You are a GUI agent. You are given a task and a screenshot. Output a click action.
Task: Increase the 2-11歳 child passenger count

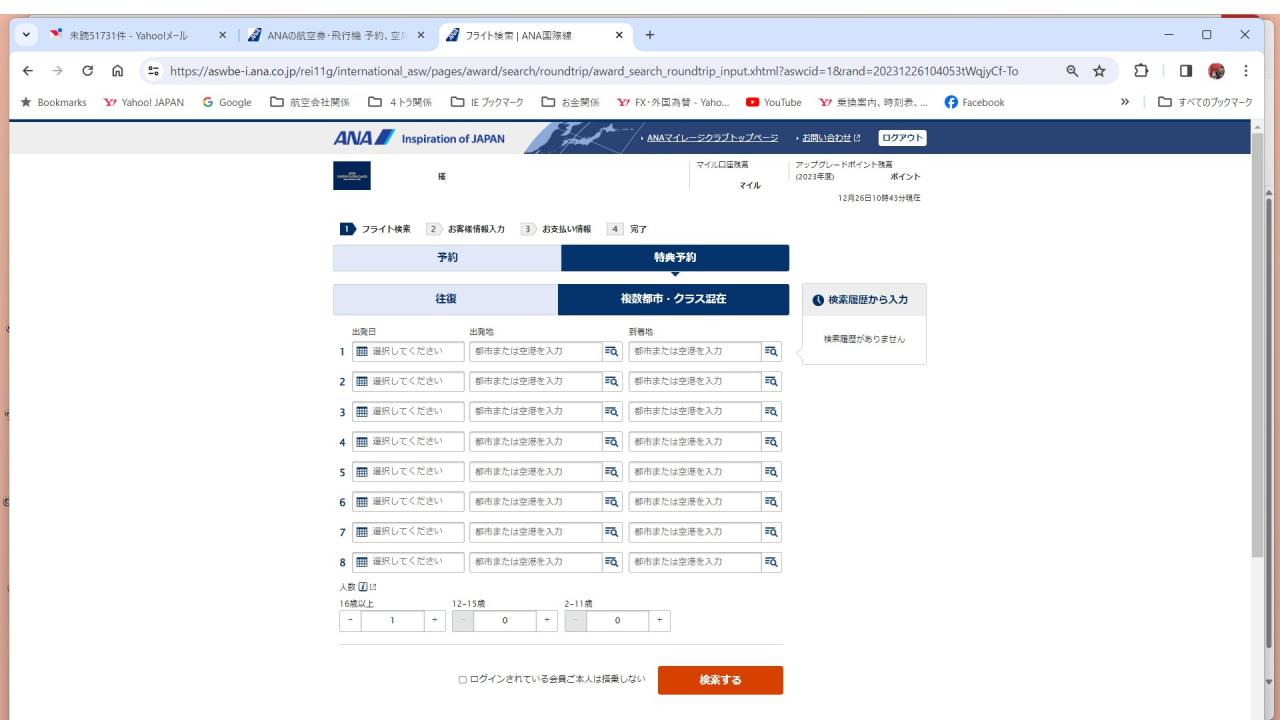(660, 621)
